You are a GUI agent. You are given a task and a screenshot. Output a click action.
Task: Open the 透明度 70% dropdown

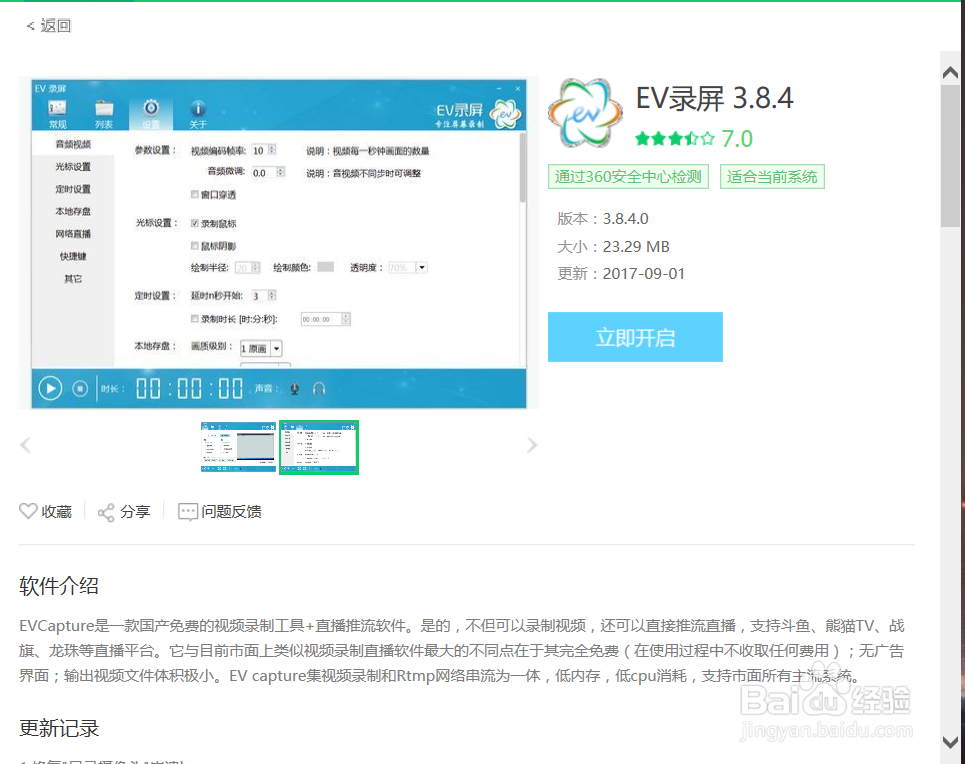(x=421, y=267)
